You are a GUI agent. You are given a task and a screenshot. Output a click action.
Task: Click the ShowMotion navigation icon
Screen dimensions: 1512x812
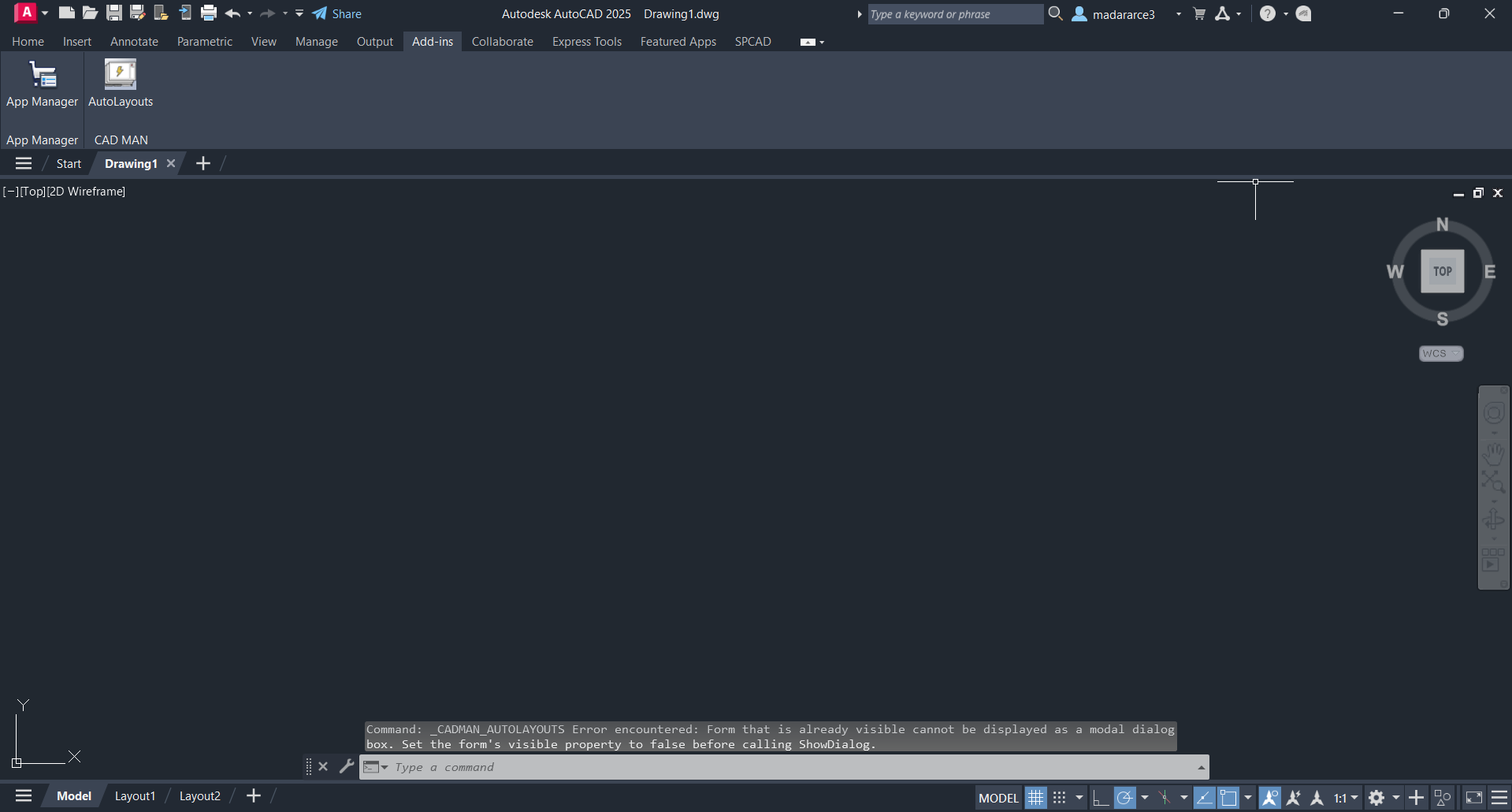(x=1494, y=561)
